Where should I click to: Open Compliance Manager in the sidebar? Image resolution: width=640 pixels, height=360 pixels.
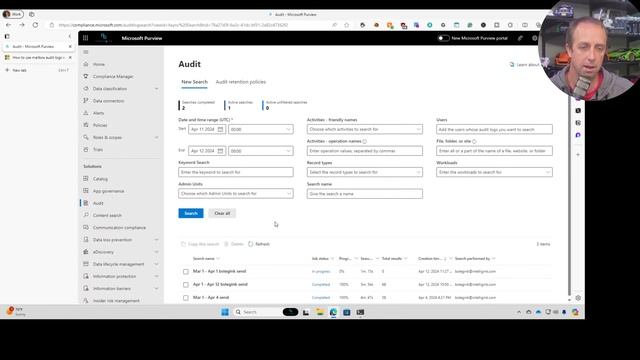click(113, 76)
